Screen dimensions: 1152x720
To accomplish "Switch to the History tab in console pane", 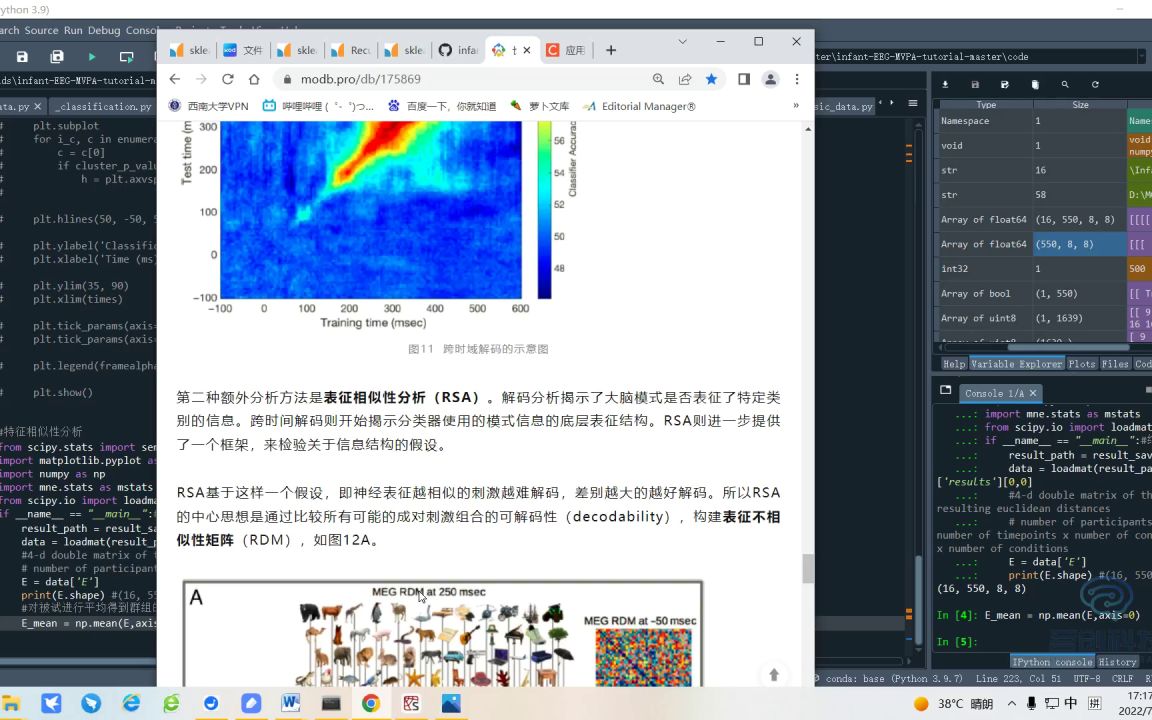I will coord(1117,661).
